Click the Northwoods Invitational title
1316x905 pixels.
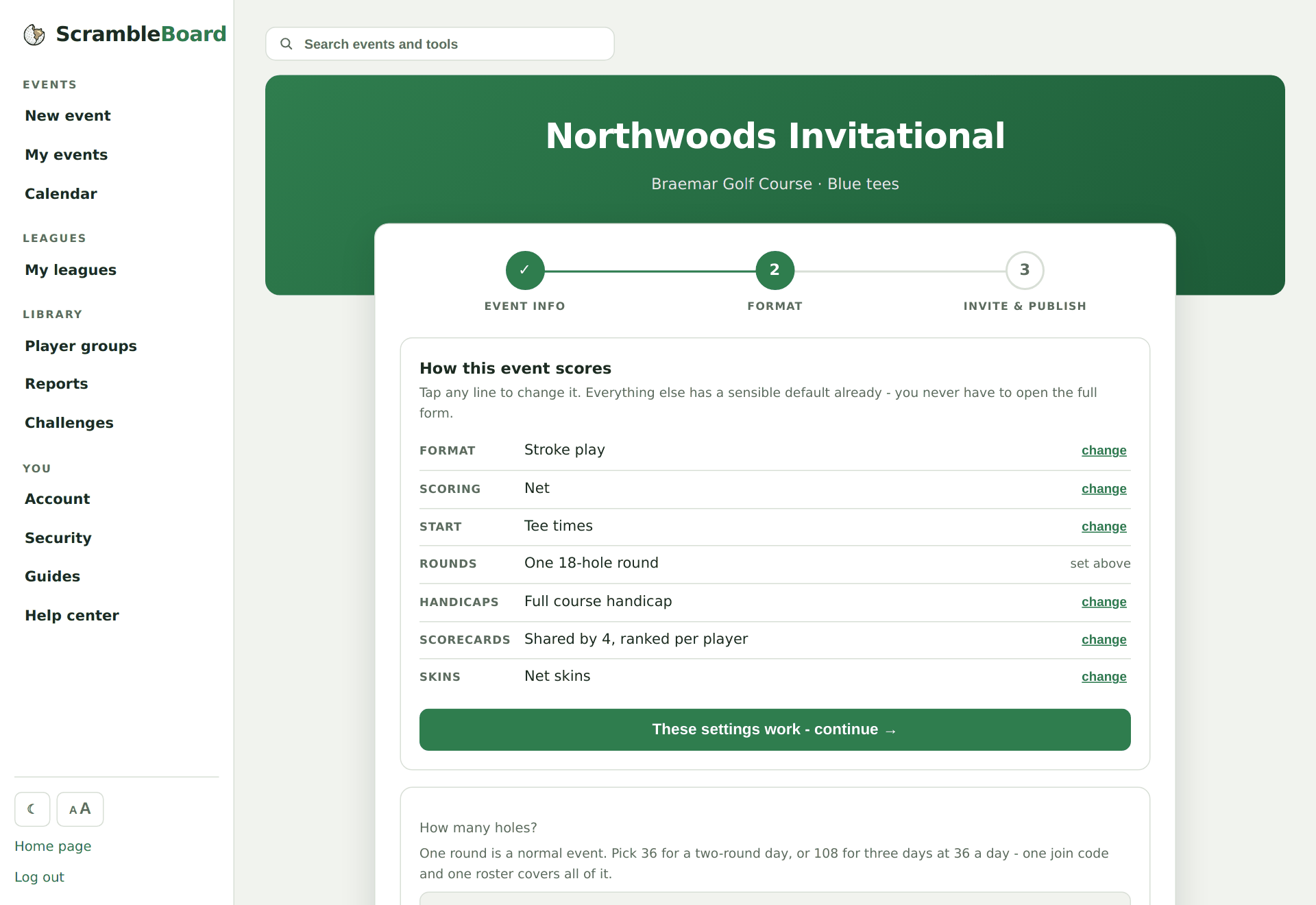coord(775,136)
